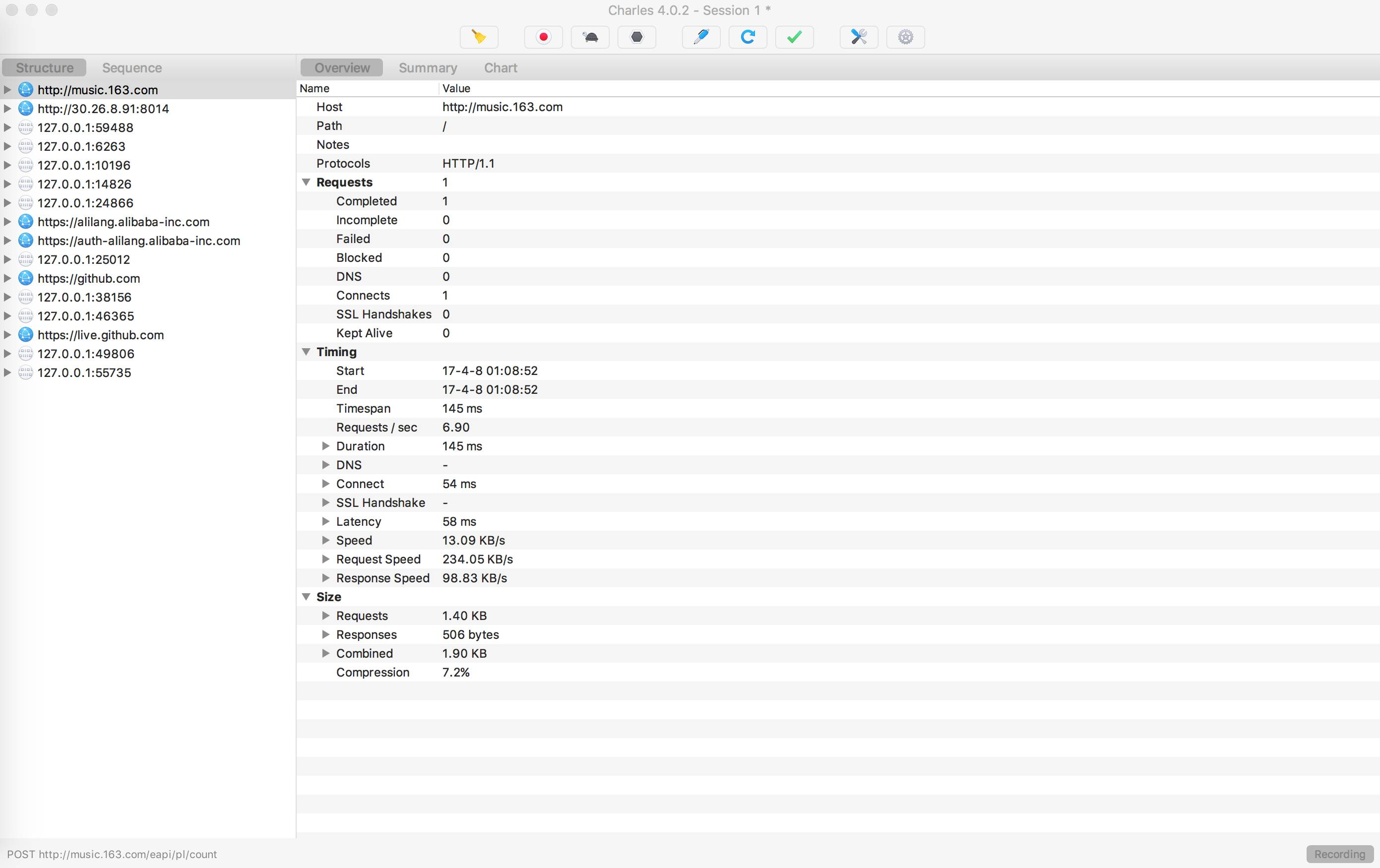Image resolution: width=1380 pixels, height=868 pixels.
Task: Open the Summary tab
Action: click(x=428, y=67)
